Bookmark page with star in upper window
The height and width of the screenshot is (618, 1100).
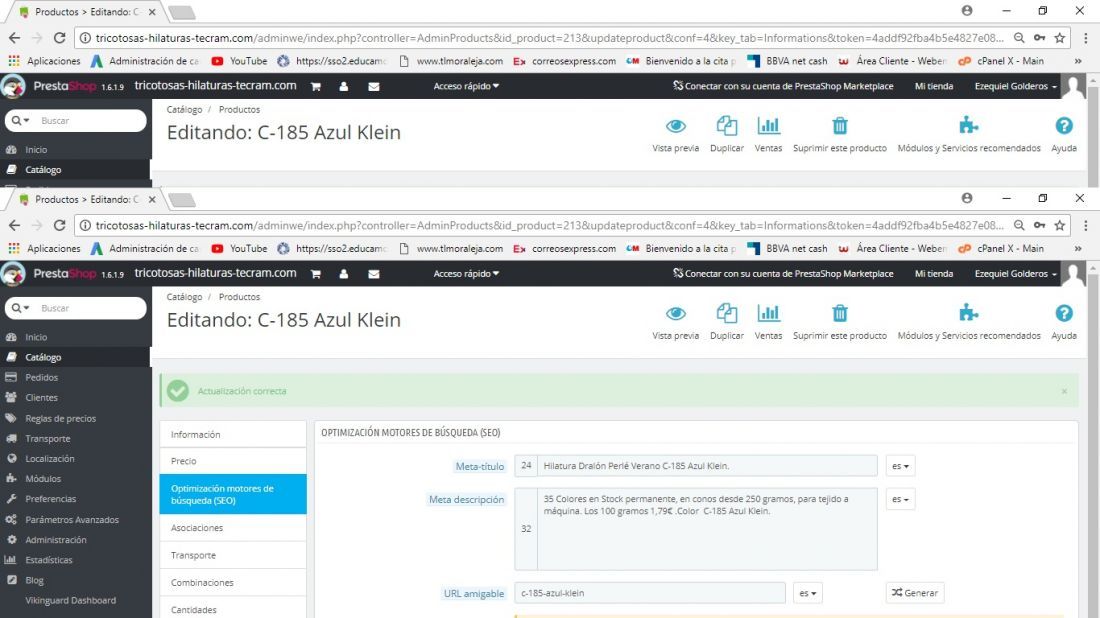tap(1059, 38)
